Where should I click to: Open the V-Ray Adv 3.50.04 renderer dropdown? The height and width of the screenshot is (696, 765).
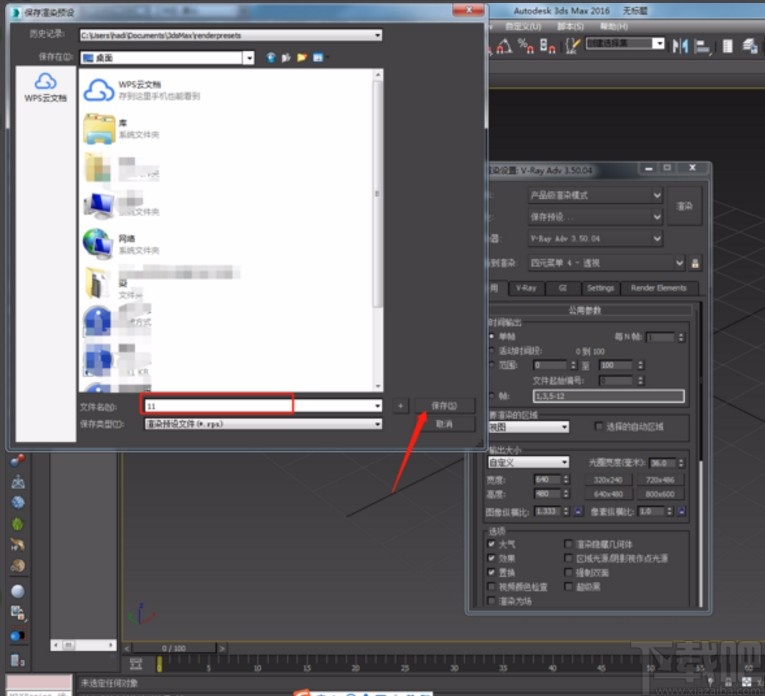[x=595, y=239]
